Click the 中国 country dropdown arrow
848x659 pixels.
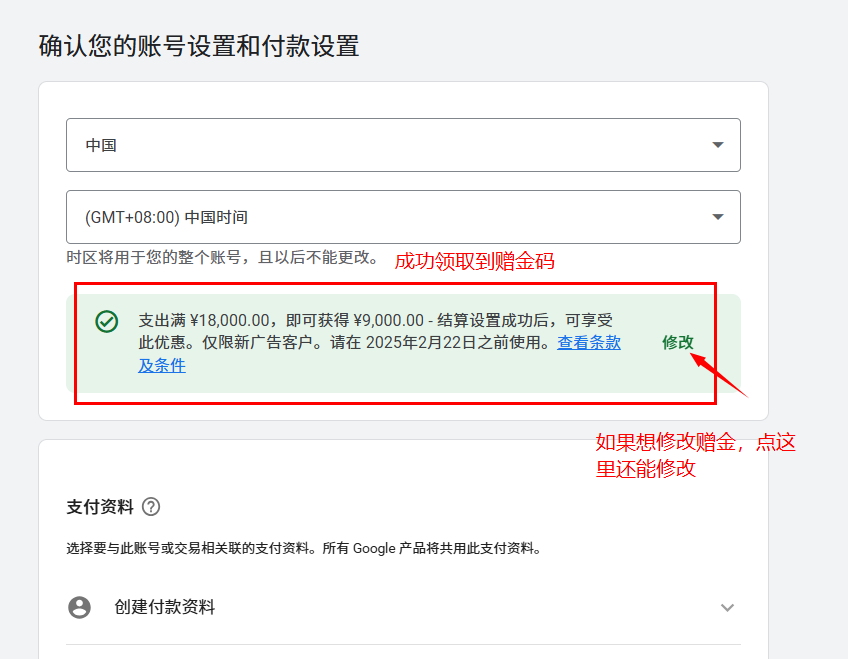[x=717, y=145]
